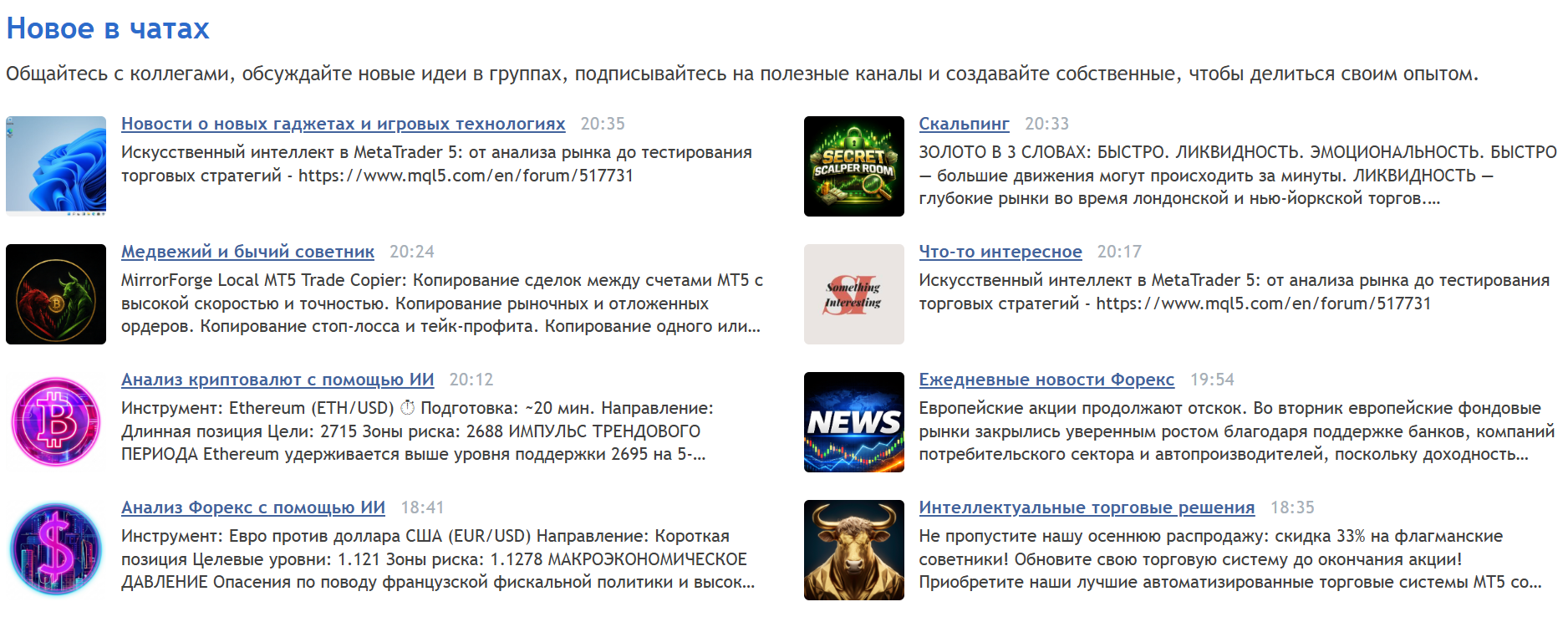Click the 'Общайтесь с коллегами' description text
The height and width of the screenshot is (617, 1568).
(x=742, y=74)
